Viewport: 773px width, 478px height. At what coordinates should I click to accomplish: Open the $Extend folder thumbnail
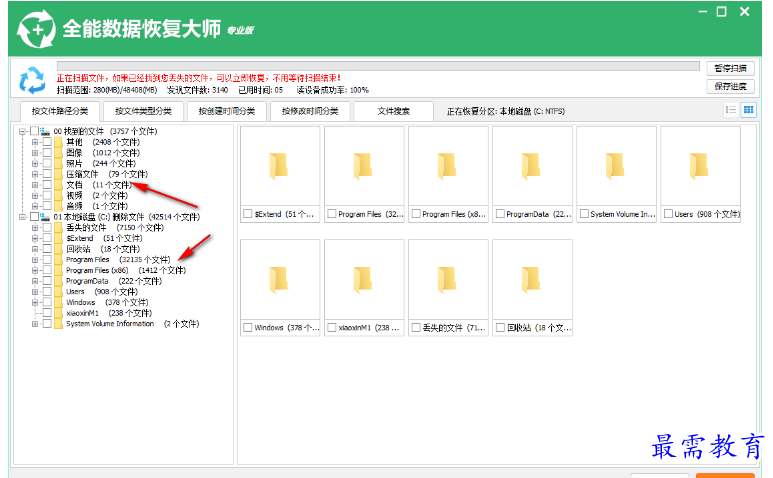tap(280, 166)
